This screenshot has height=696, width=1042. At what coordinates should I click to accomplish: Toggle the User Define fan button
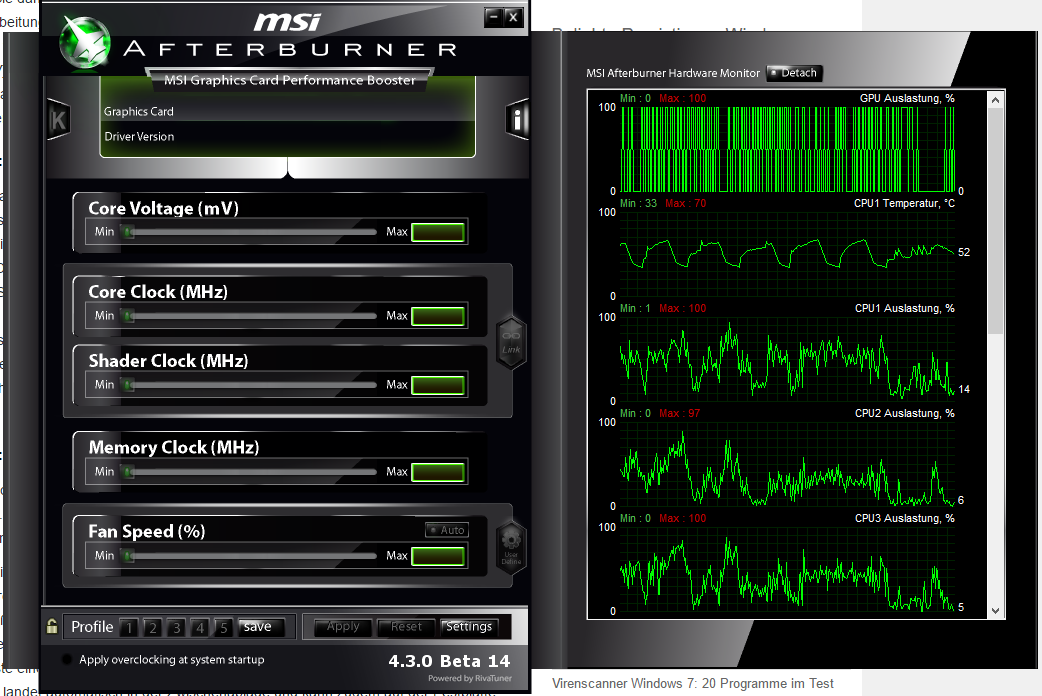point(511,546)
